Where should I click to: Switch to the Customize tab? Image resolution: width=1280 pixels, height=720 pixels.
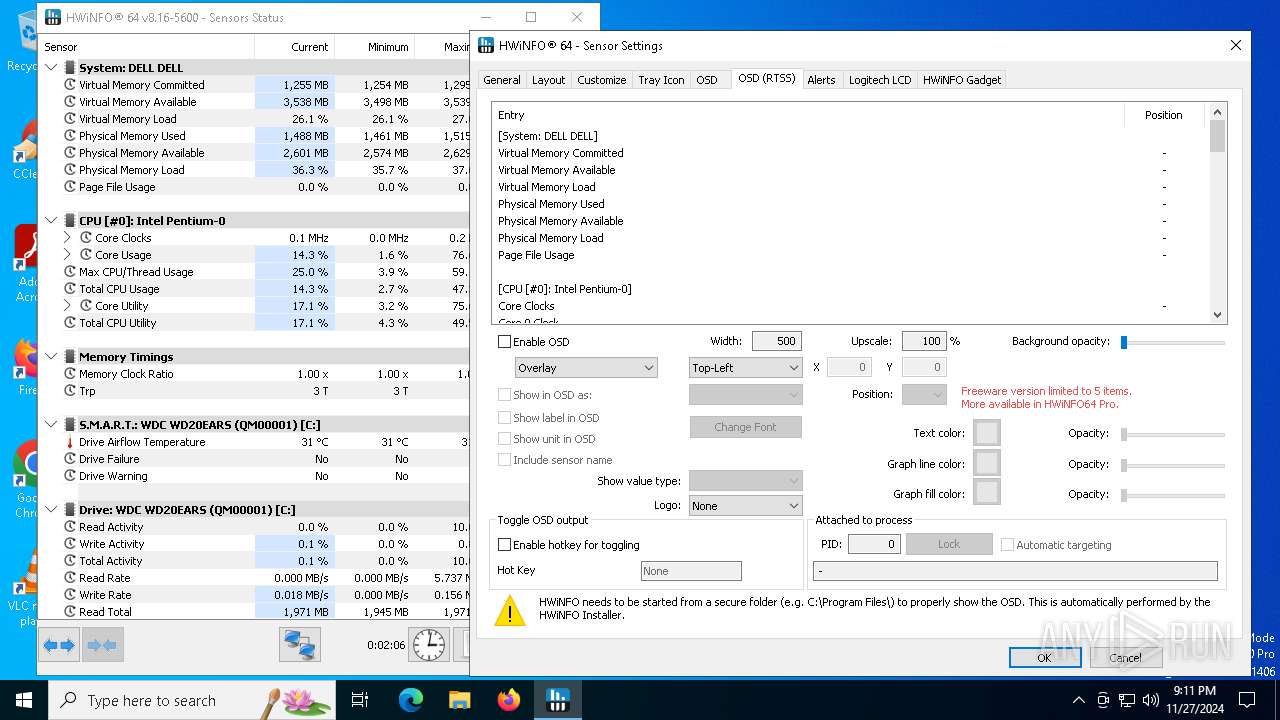(602, 80)
